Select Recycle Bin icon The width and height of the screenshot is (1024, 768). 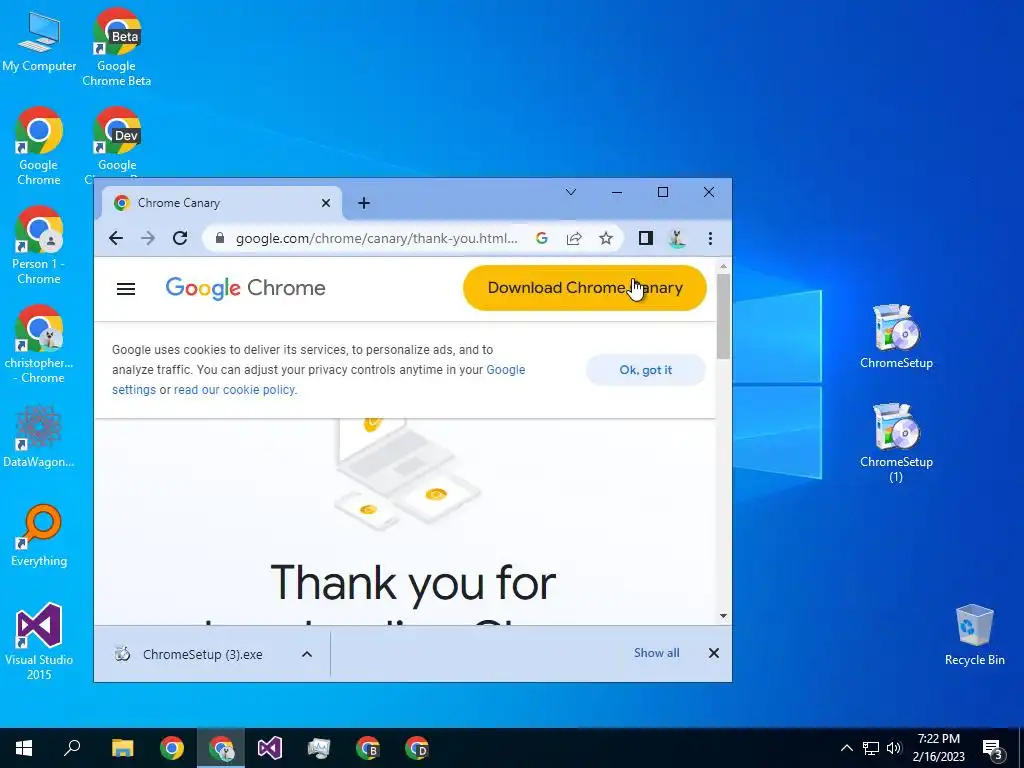pos(974,635)
